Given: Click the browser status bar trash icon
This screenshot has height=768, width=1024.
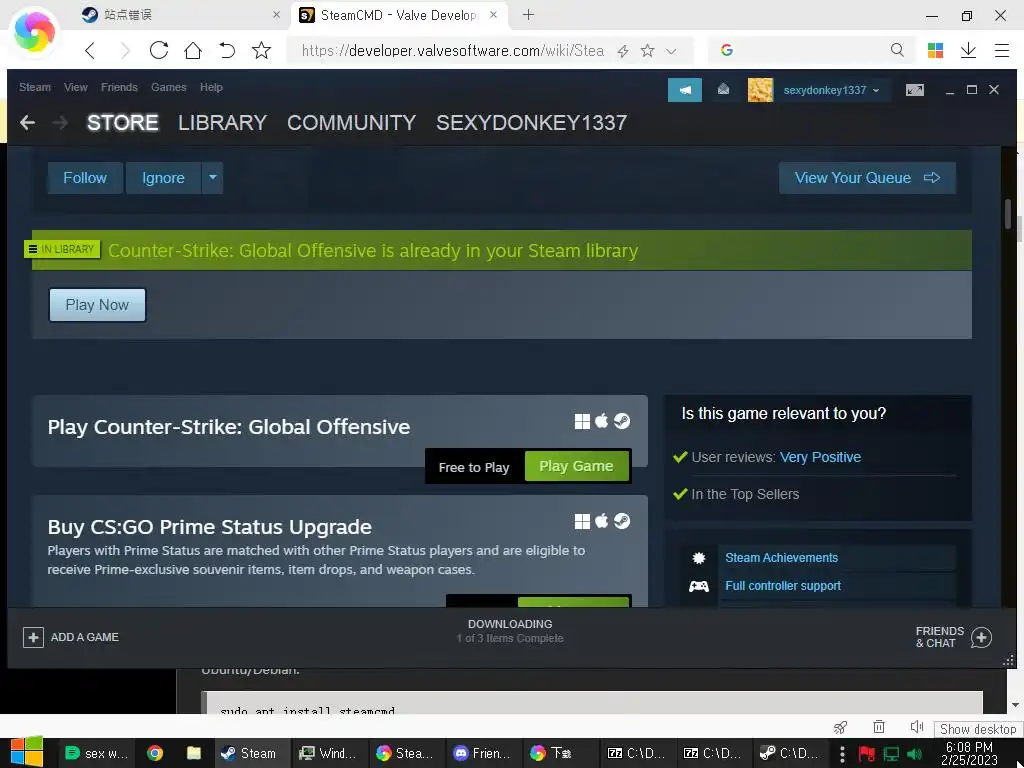Looking at the screenshot, I should [x=879, y=727].
